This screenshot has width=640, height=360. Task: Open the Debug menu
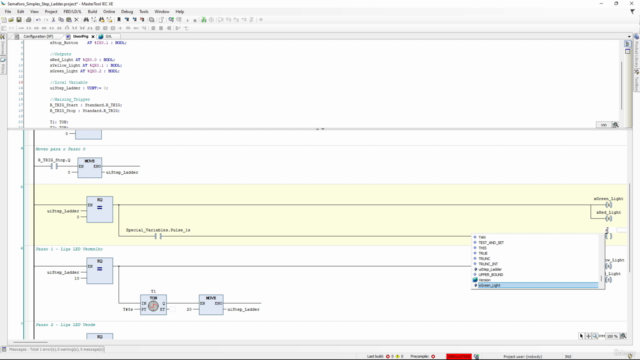(x=127, y=11)
